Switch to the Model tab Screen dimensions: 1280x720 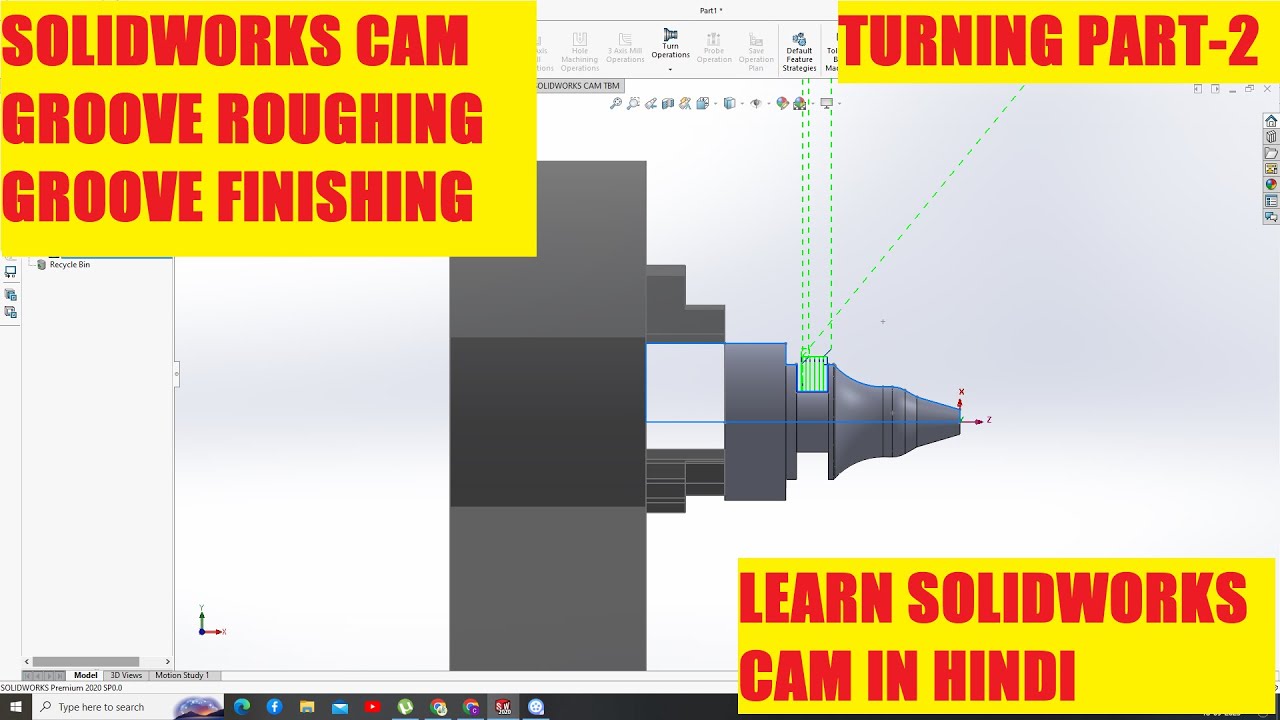[86, 676]
